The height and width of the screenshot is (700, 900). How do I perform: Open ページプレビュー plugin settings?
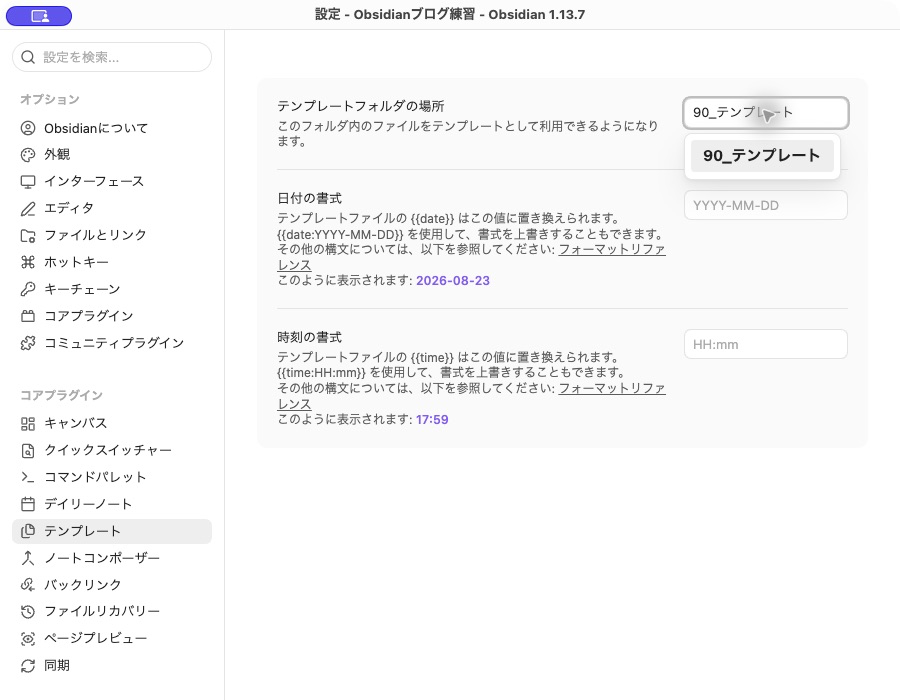pyautogui.click(x=112, y=639)
